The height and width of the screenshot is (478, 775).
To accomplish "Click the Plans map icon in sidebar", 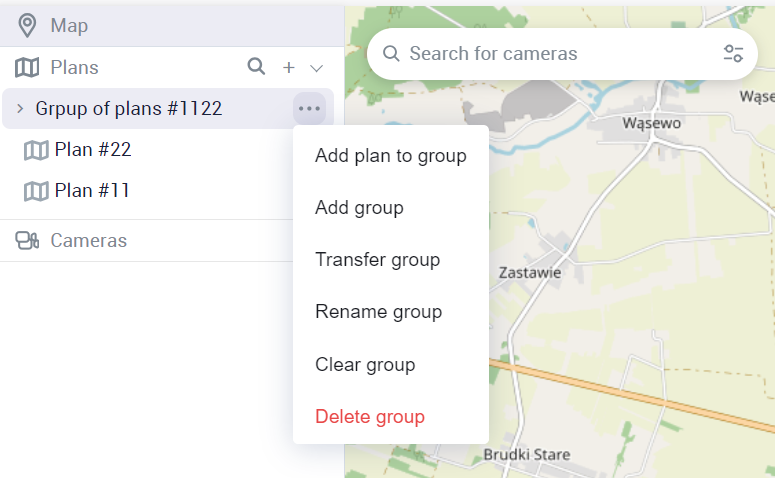I will click(27, 67).
